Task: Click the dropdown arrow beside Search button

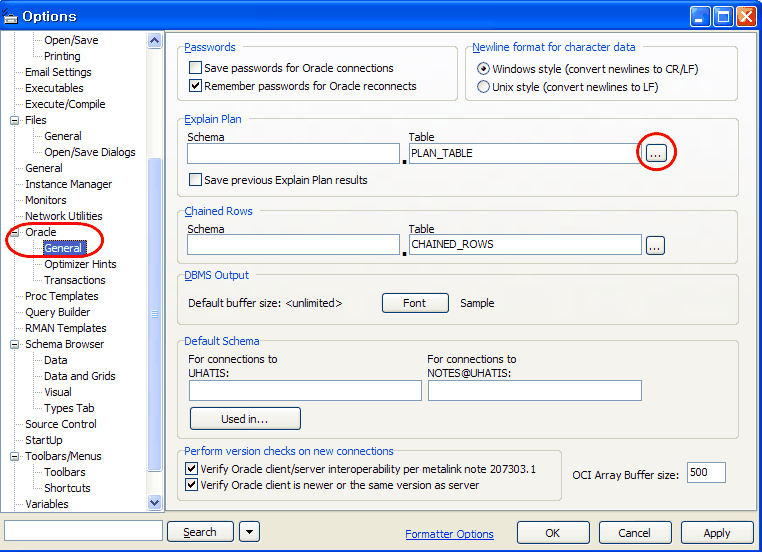Action: [250, 532]
